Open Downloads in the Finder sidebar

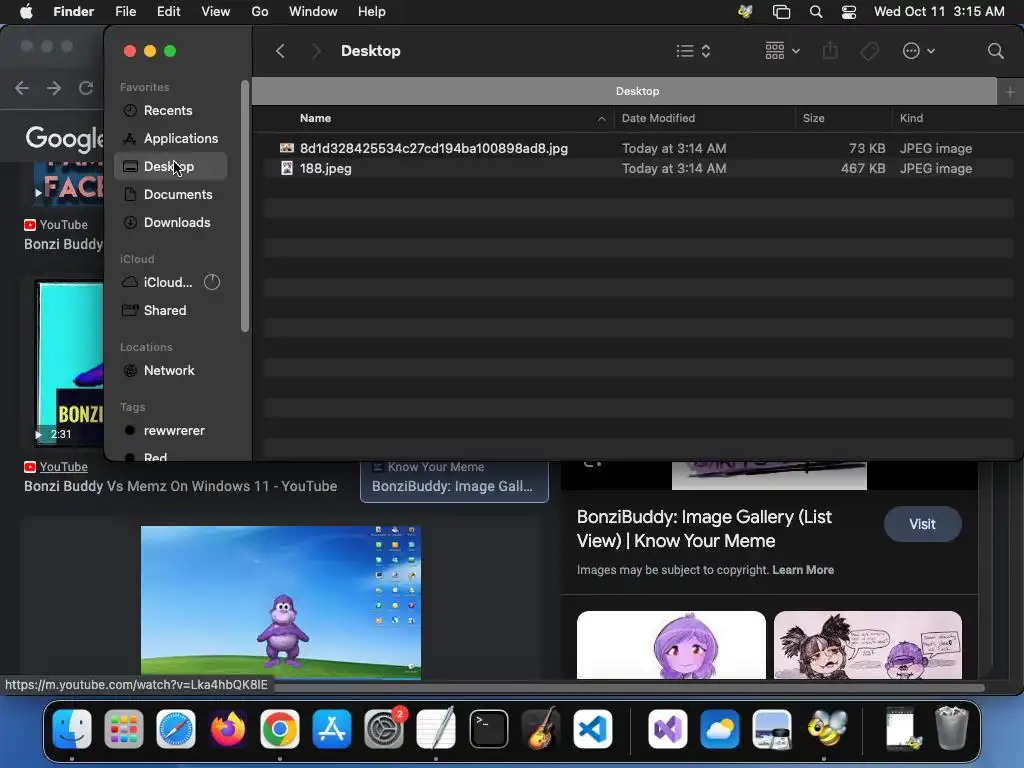coord(177,223)
